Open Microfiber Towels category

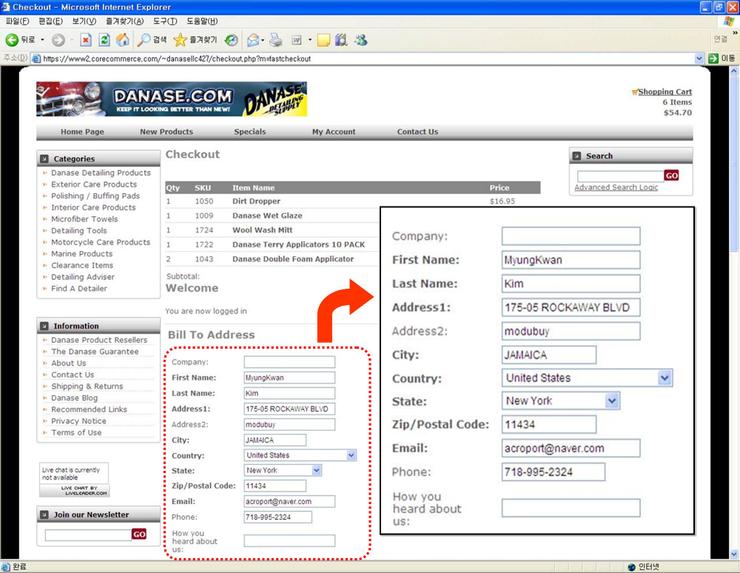pos(84,219)
